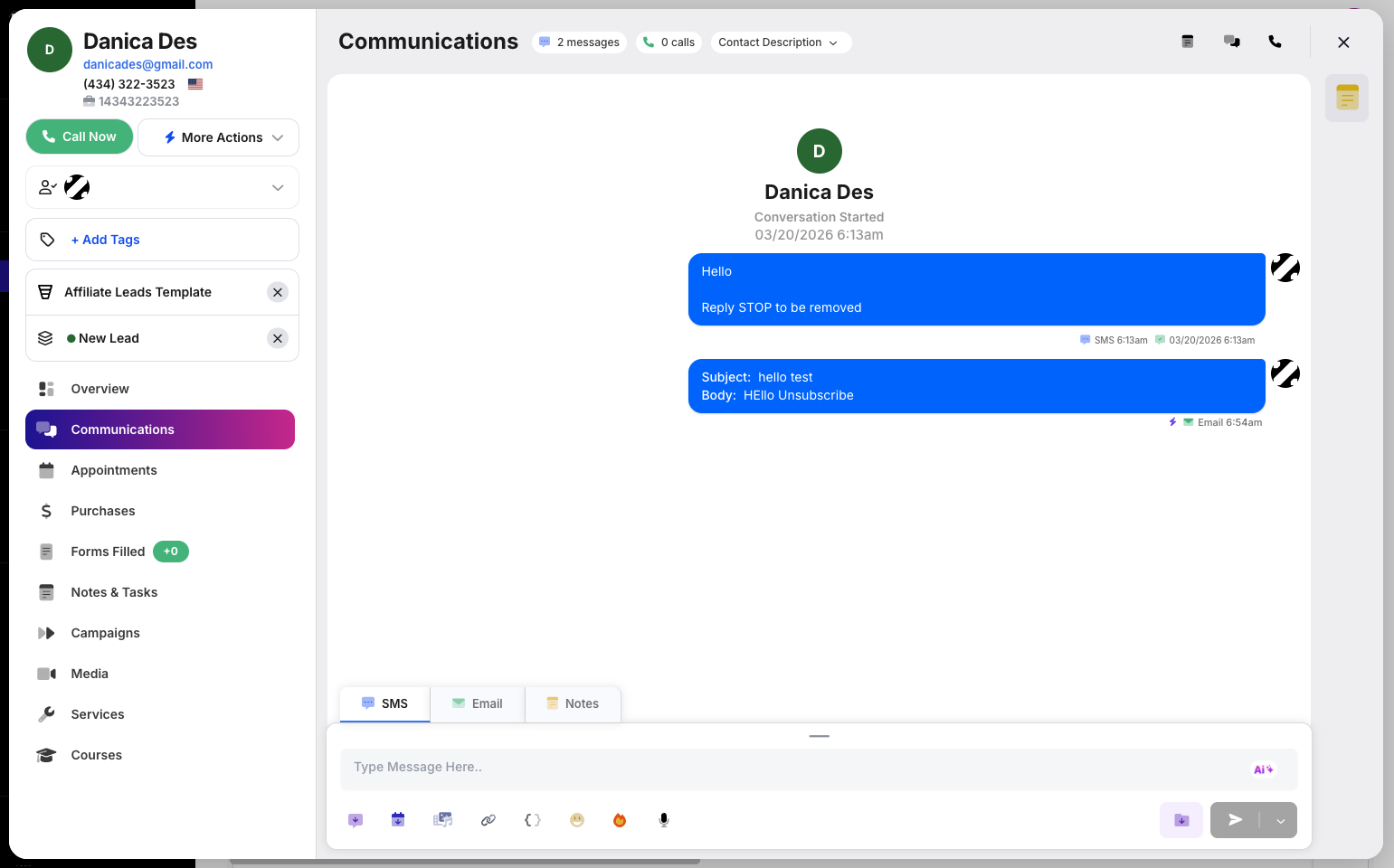Switch to the Notes tab
This screenshot has height=868, width=1394.
point(574,703)
